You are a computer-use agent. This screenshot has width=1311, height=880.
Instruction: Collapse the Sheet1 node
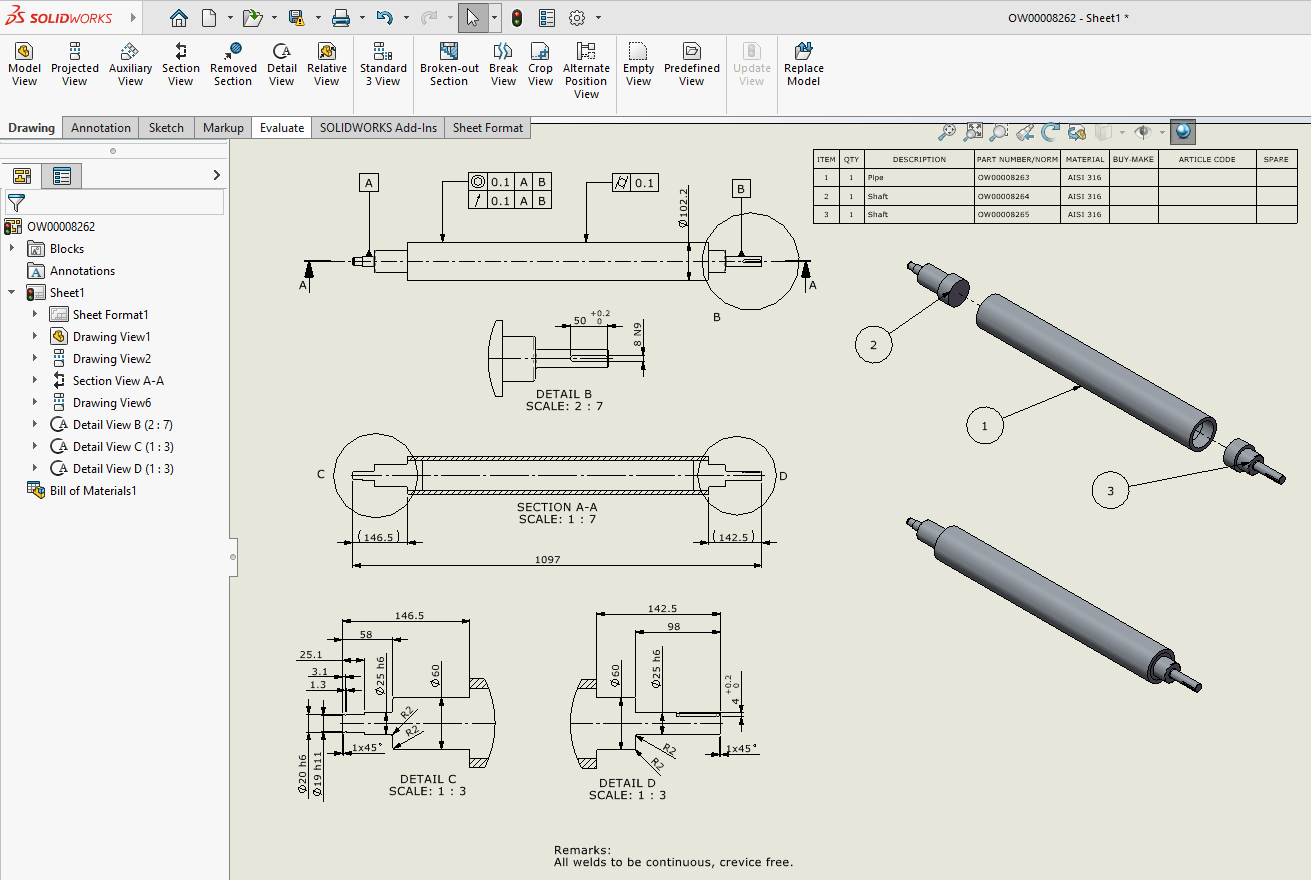[x=13, y=292]
